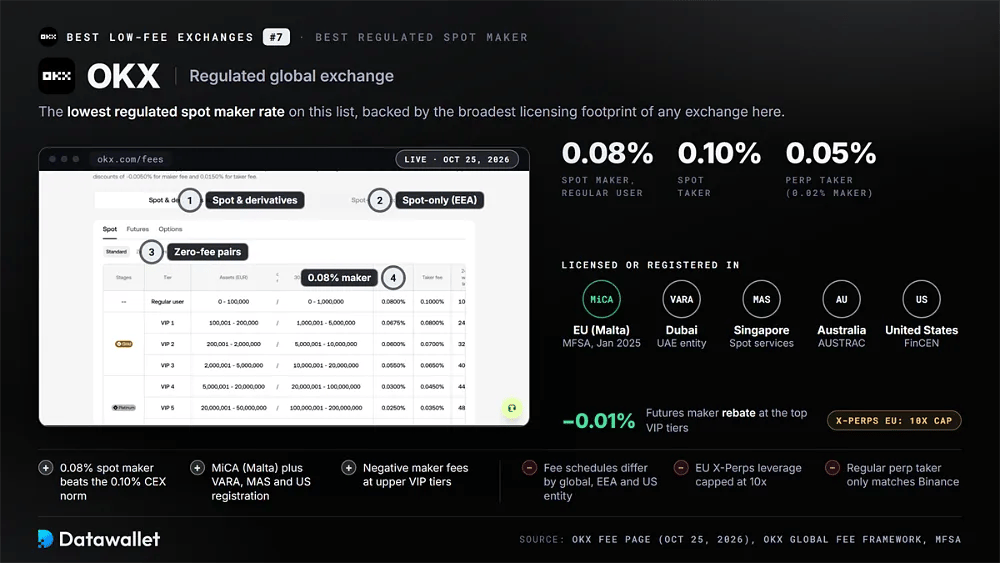Click the large OKX logo tile

click(x=57, y=76)
